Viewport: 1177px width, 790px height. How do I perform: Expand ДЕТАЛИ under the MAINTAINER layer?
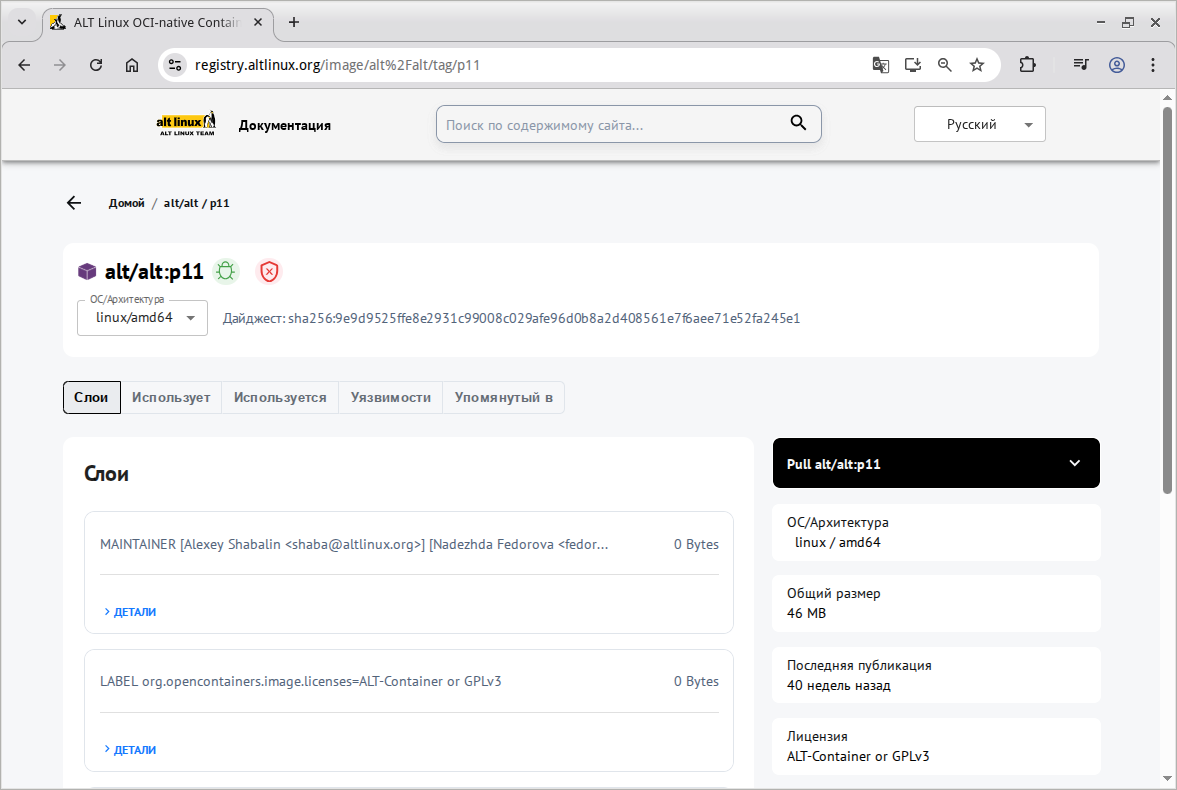[x=130, y=611]
